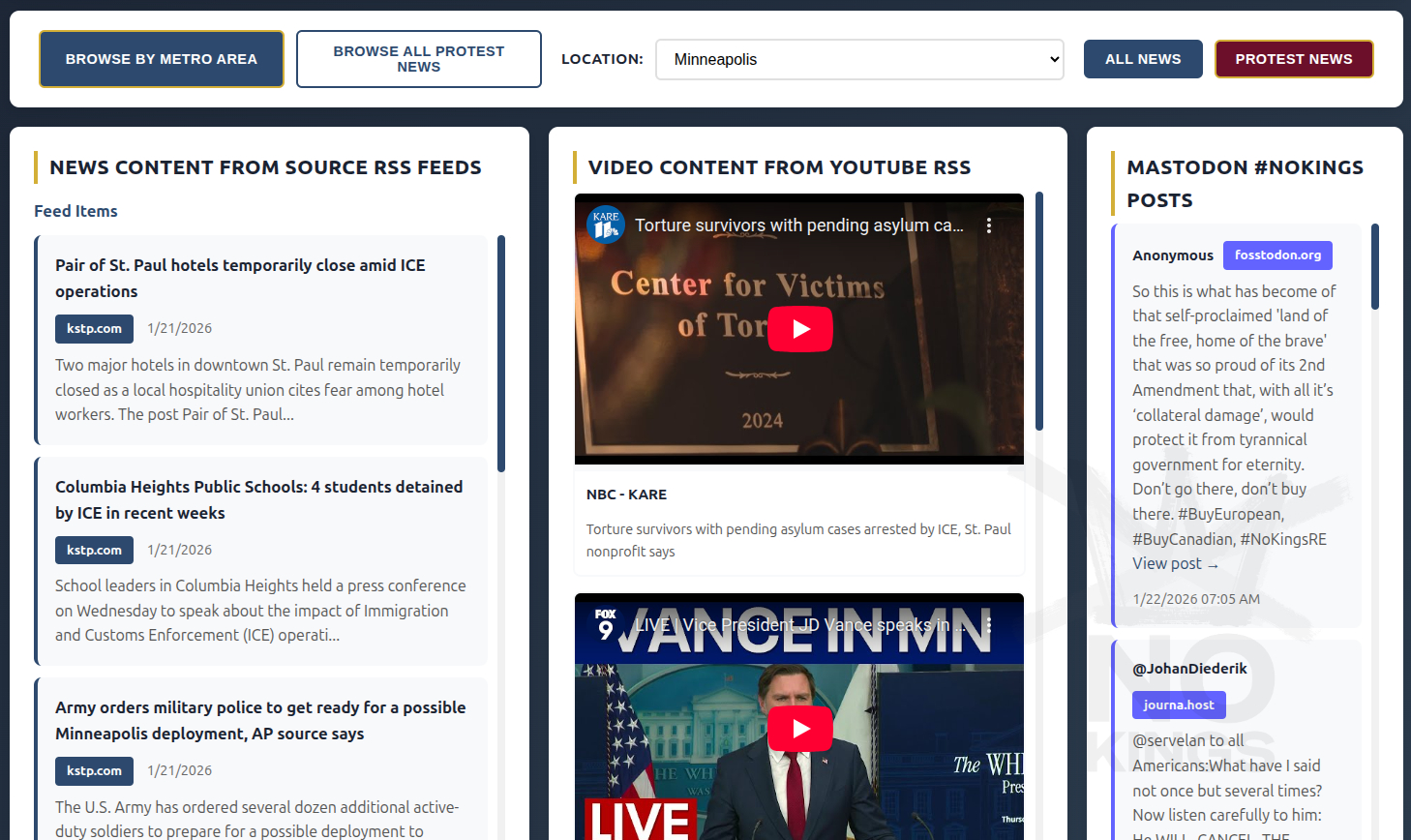Open the KARE 11 channel logo

click(x=606, y=225)
